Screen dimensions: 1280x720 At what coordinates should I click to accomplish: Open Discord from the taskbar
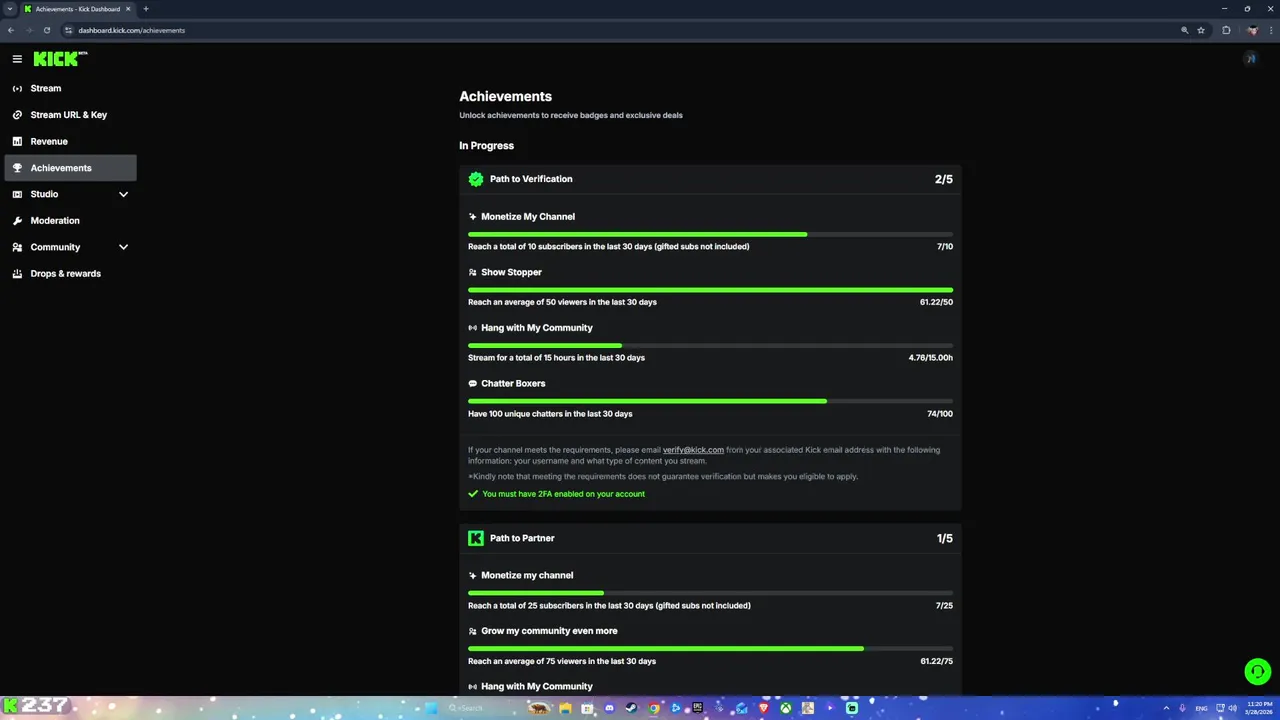(609, 708)
